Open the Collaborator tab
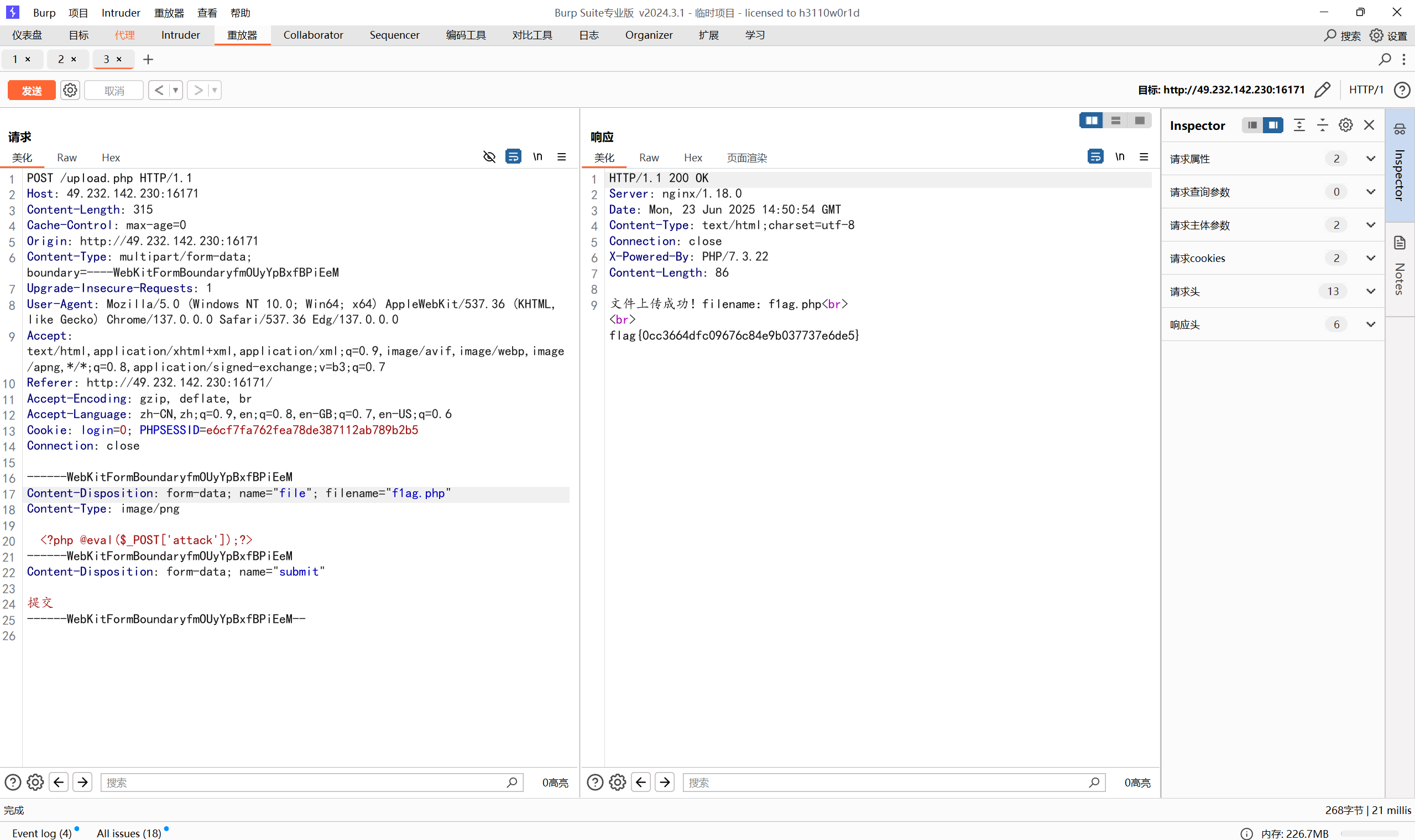1415x840 pixels. pos(313,35)
